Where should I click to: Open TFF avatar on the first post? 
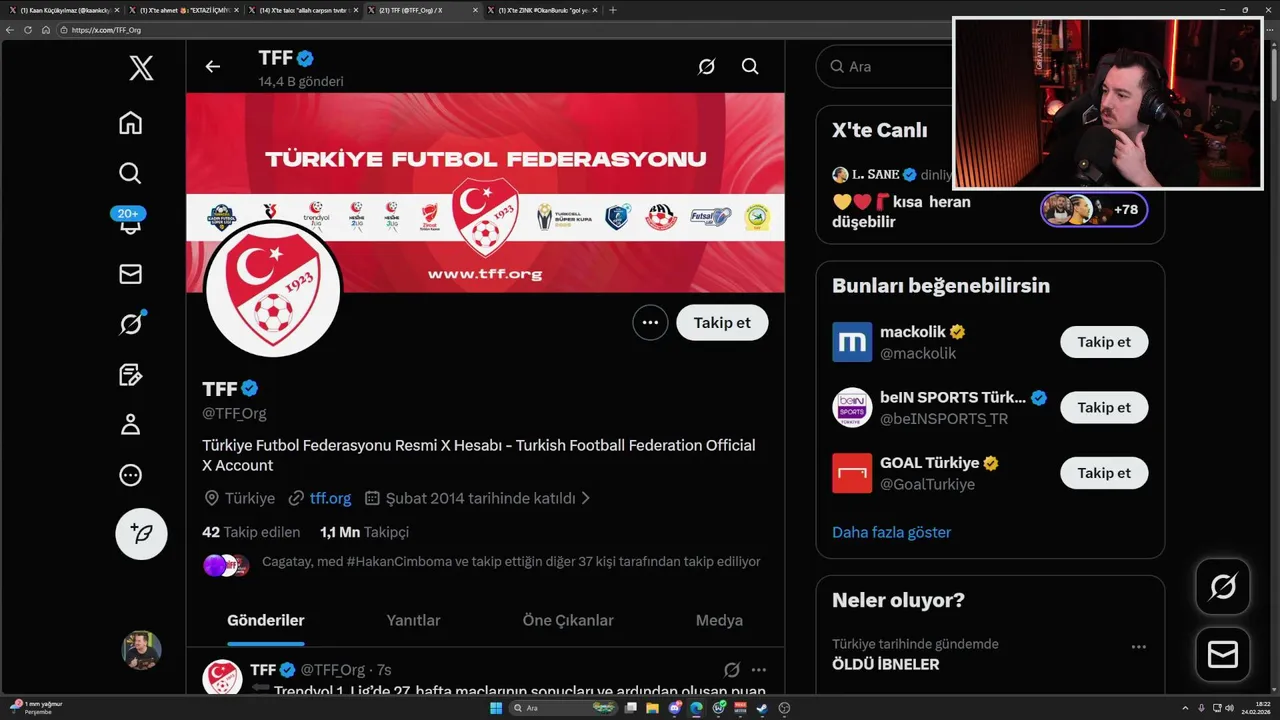(222, 678)
